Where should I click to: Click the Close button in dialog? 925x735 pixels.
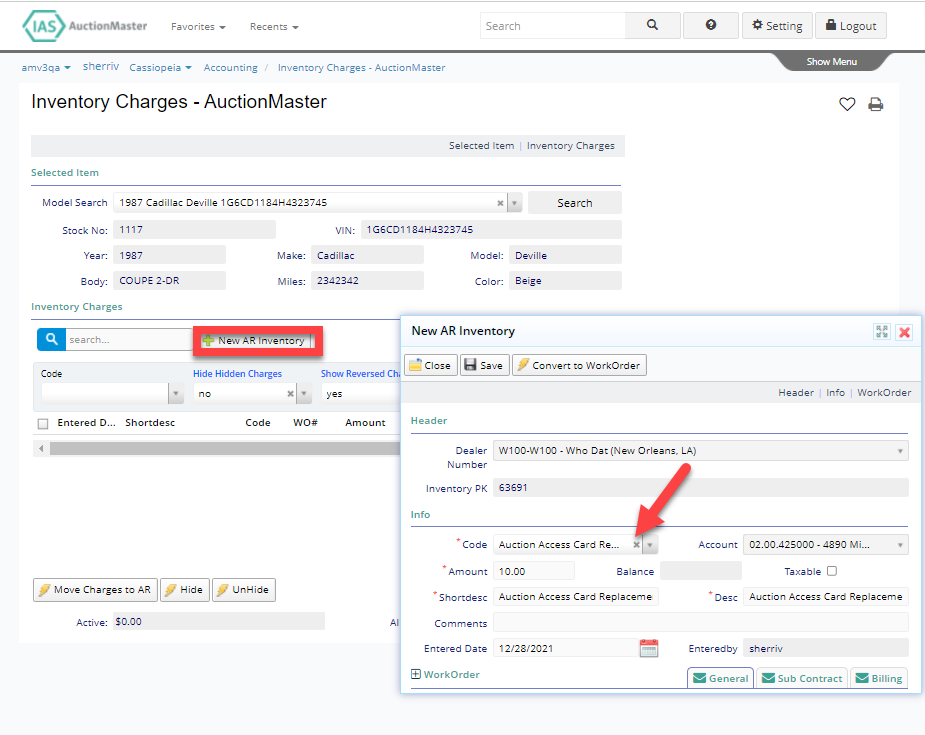click(431, 365)
